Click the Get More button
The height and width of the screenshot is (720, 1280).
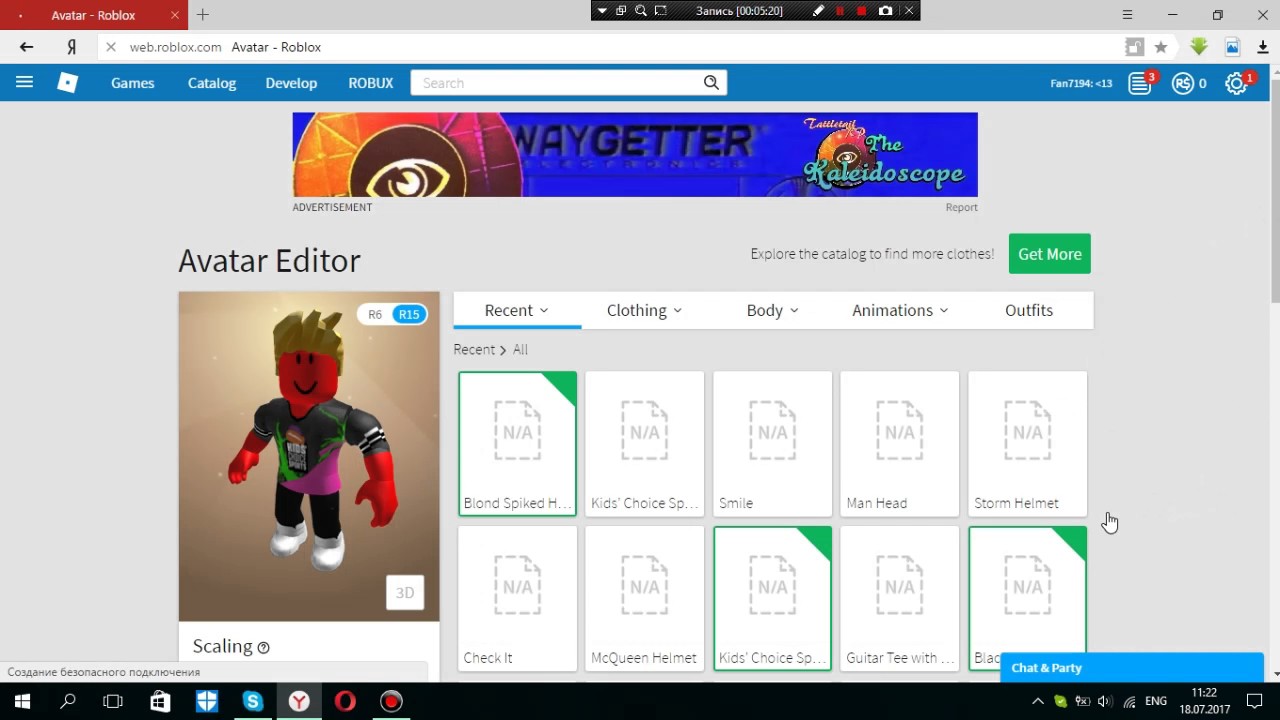[x=1049, y=254]
